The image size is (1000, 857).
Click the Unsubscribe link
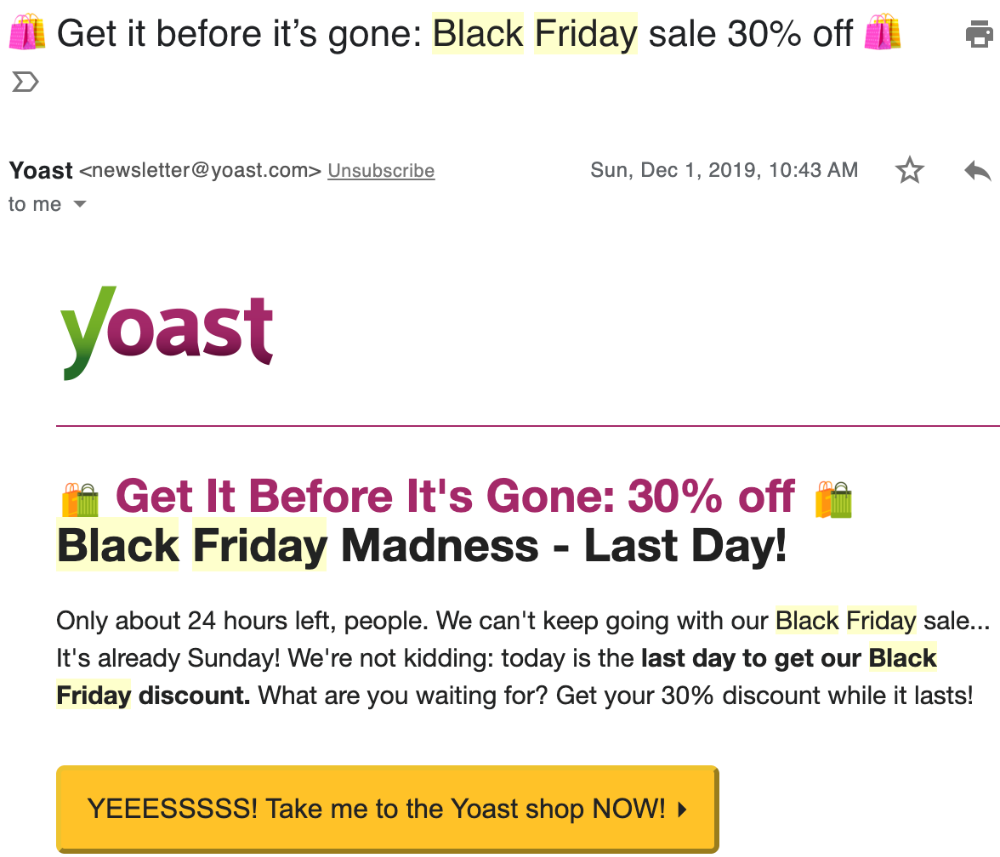click(x=381, y=171)
